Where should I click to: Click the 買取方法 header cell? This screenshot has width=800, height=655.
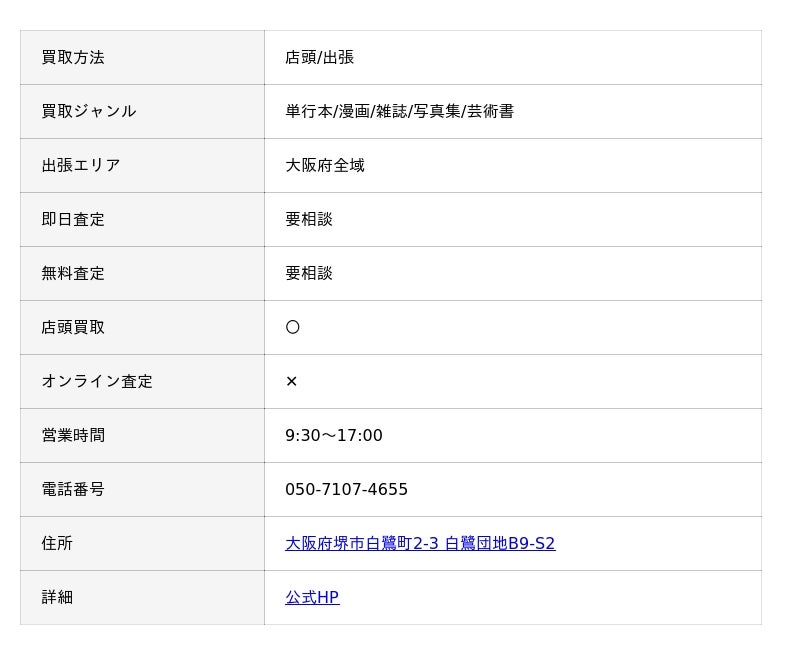(x=142, y=58)
